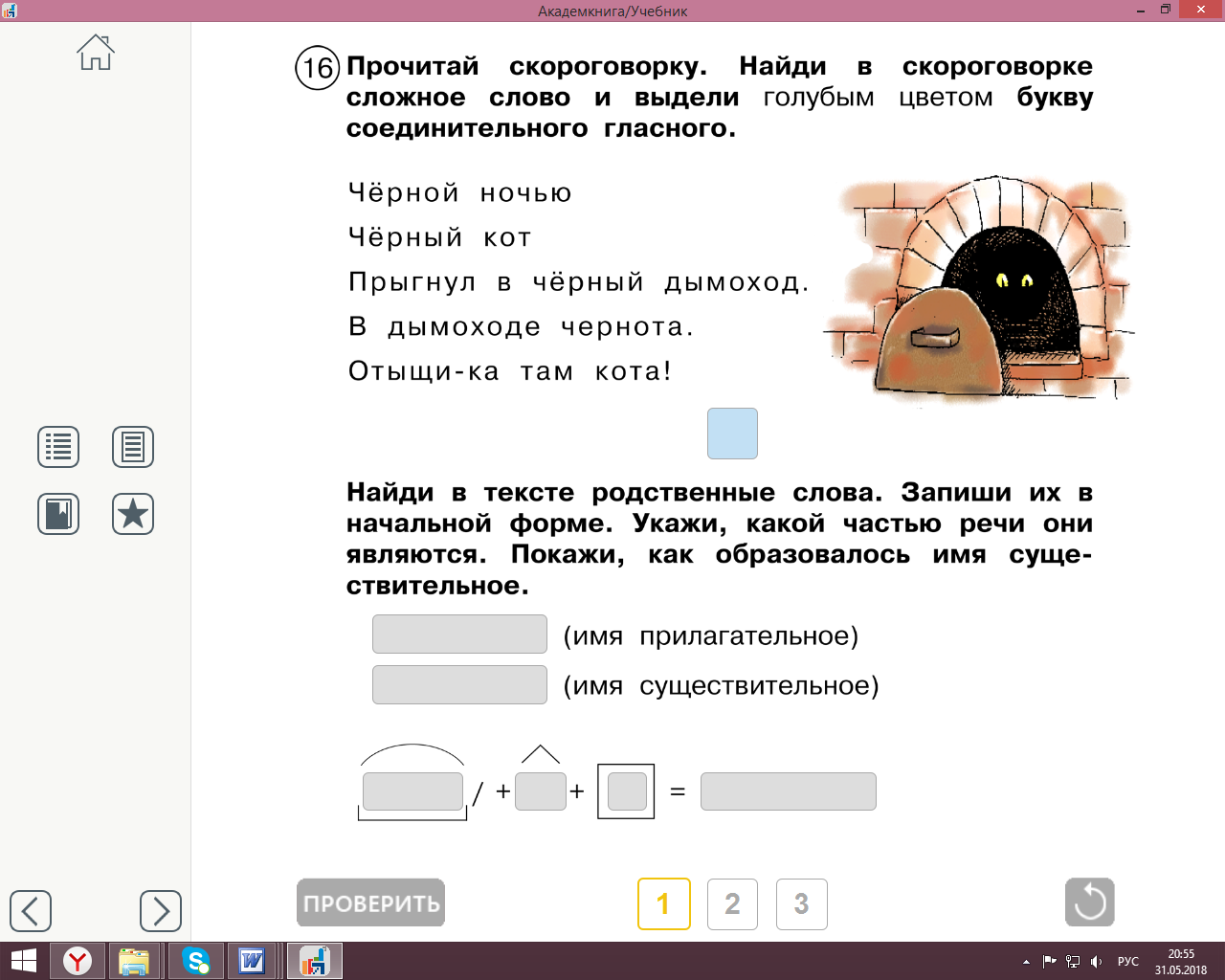
Task: Open the favorites star icon
Action: coord(133,514)
